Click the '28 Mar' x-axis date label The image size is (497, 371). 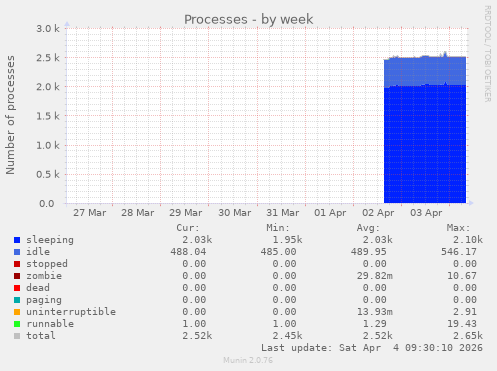click(138, 213)
